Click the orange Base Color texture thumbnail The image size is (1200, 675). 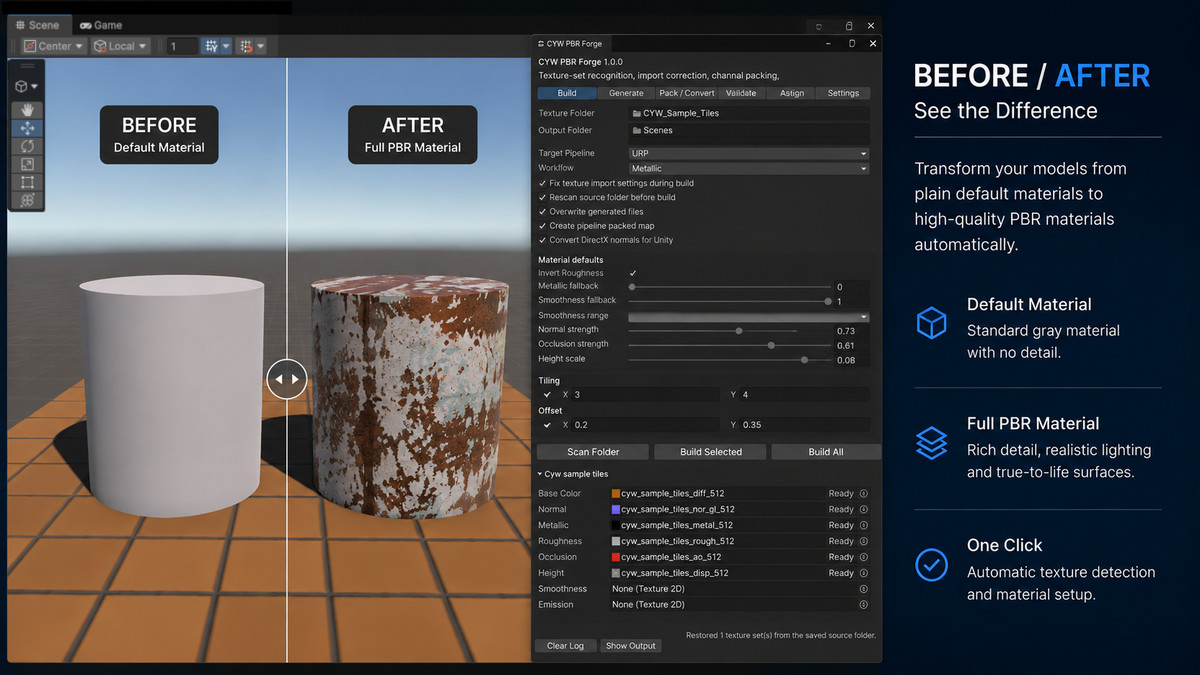pyautogui.click(x=615, y=493)
